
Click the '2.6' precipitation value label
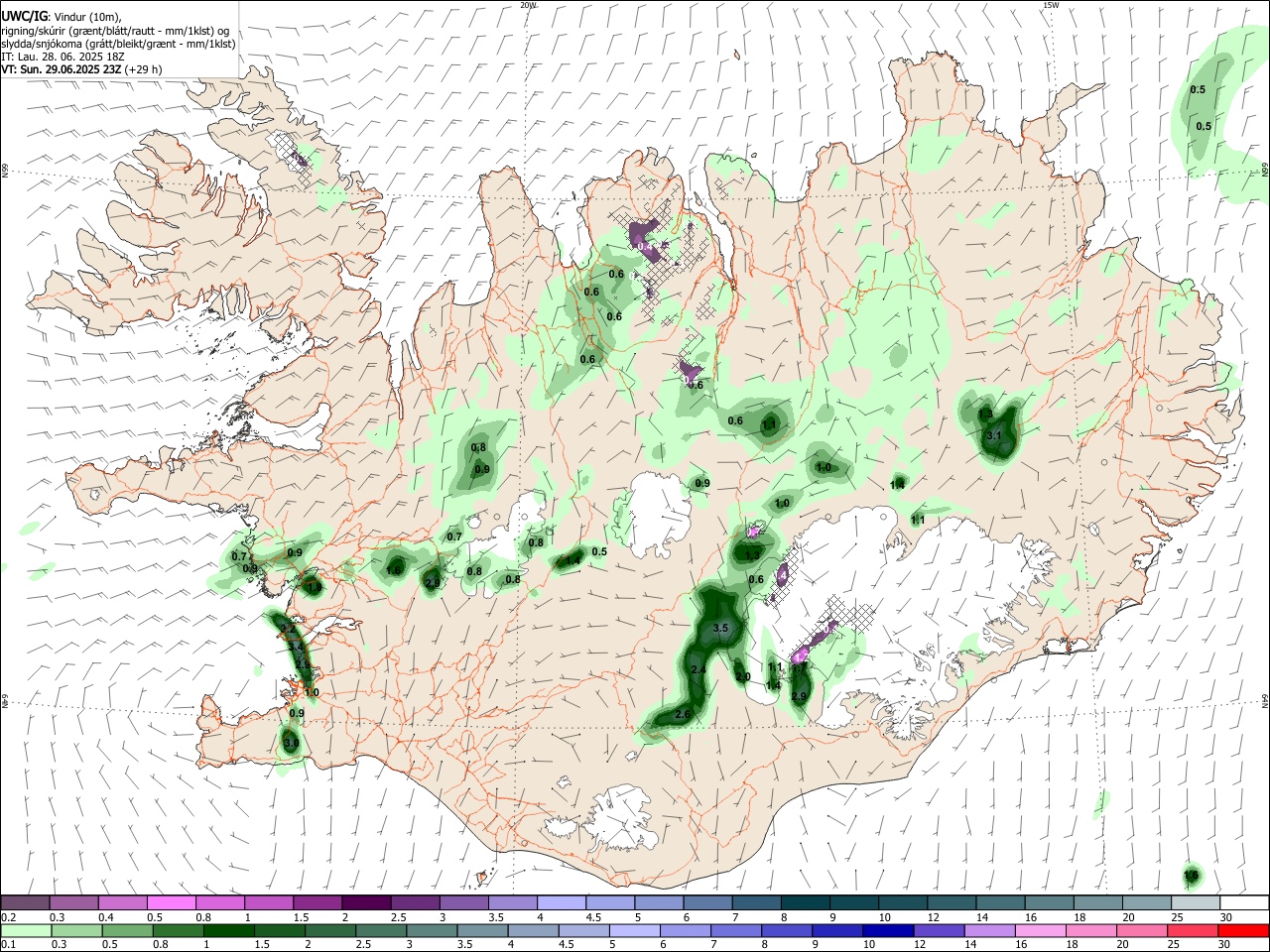pos(682,715)
